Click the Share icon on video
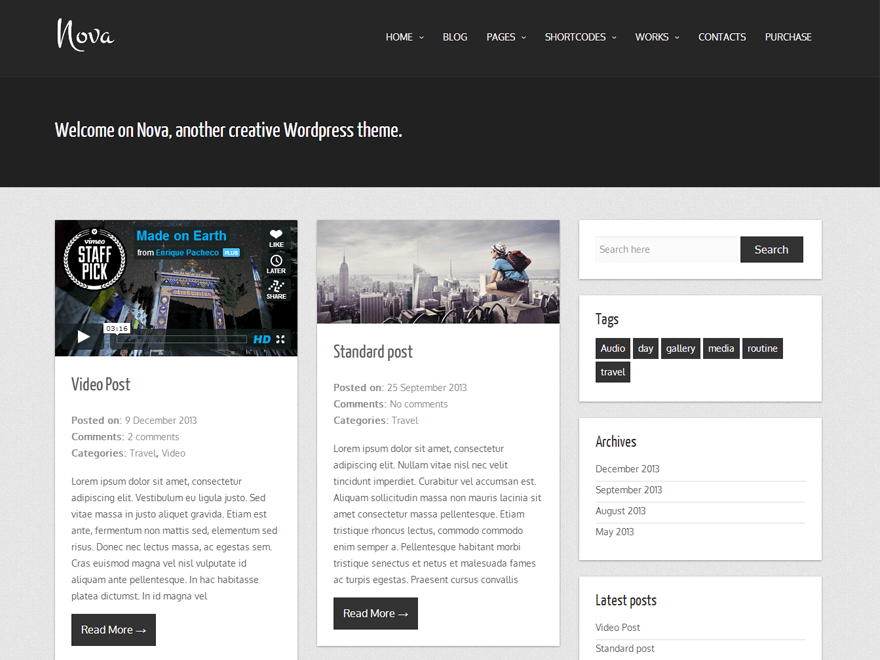 [x=276, y=289]
